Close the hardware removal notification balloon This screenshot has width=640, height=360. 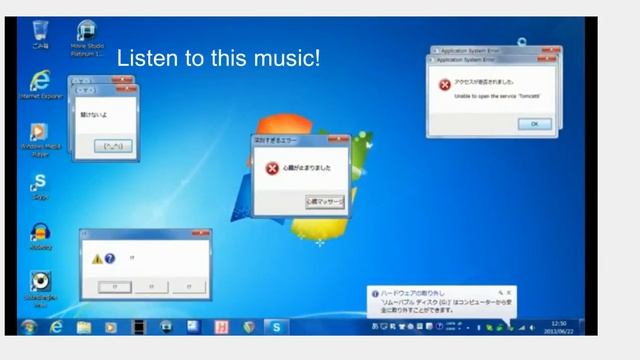(509, 293)
